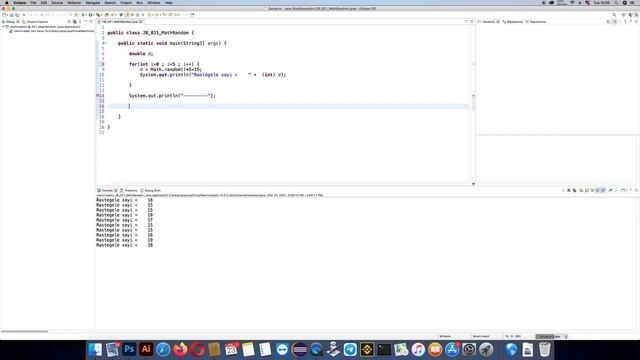Click the Spotlight search icon in the menu bar
The width and height of the screenshot is (640, 360).
click(x=617, y=2)
